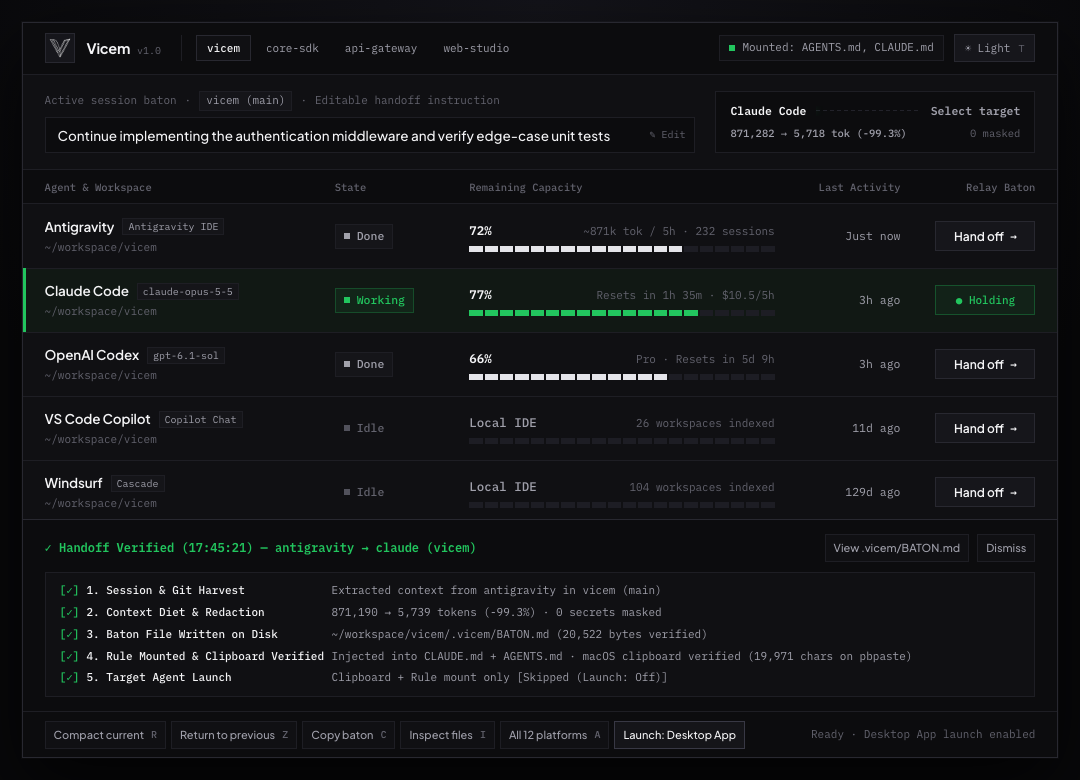Viewport: 1080px width, 780px height.
Task: Click the '129d ago' last activity text
Action: click(x=872, y=493)
